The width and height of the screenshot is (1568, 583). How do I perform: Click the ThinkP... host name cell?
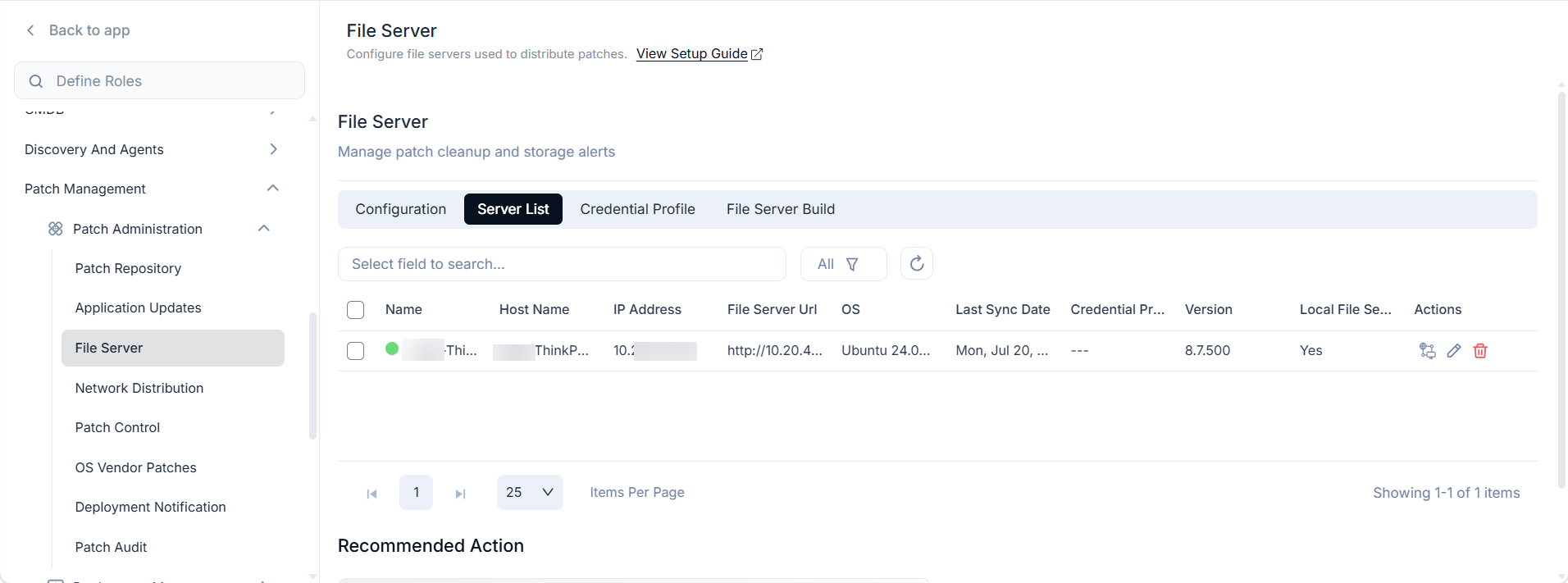(541, 350)
